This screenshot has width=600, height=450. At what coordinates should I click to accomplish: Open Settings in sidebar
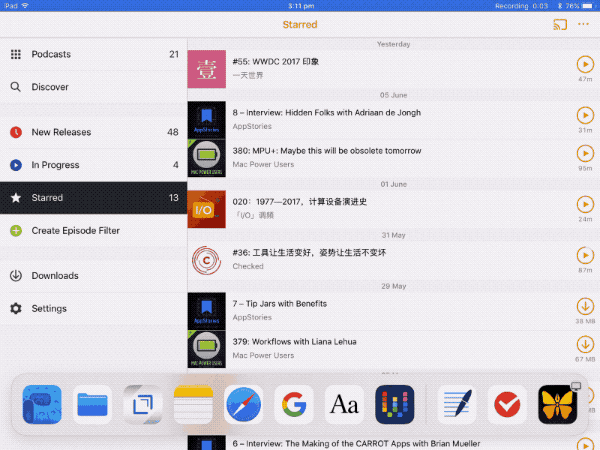(x=93, y=308)
